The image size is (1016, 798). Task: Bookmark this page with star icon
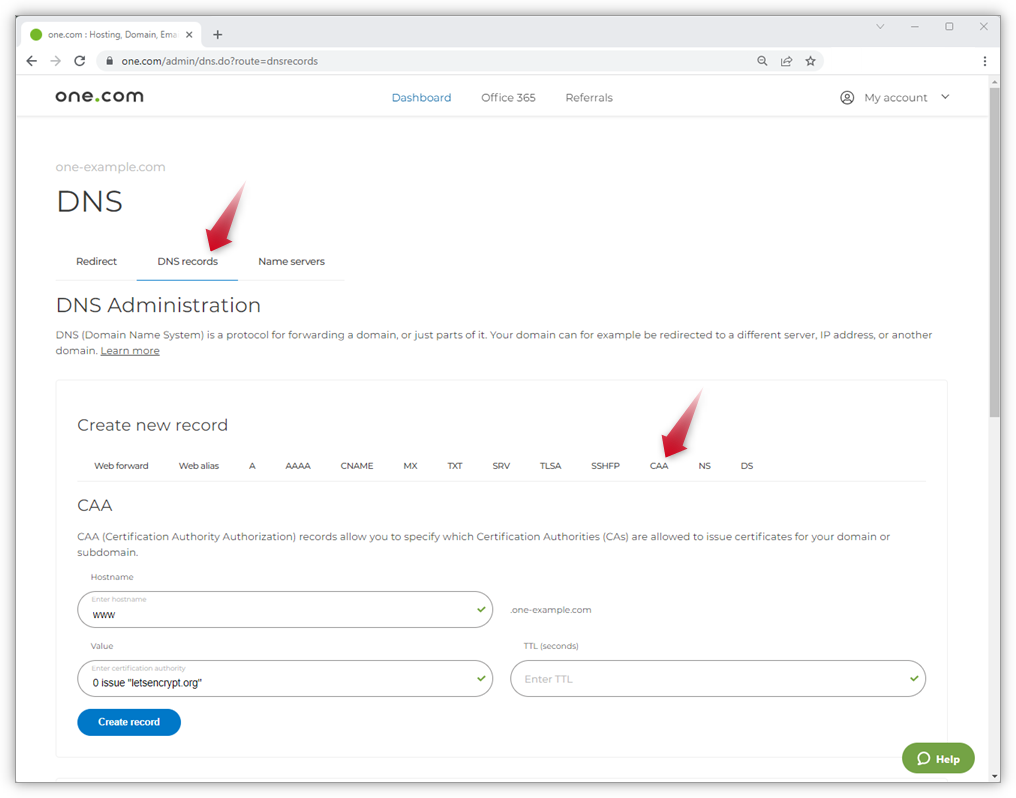point(810,61)
